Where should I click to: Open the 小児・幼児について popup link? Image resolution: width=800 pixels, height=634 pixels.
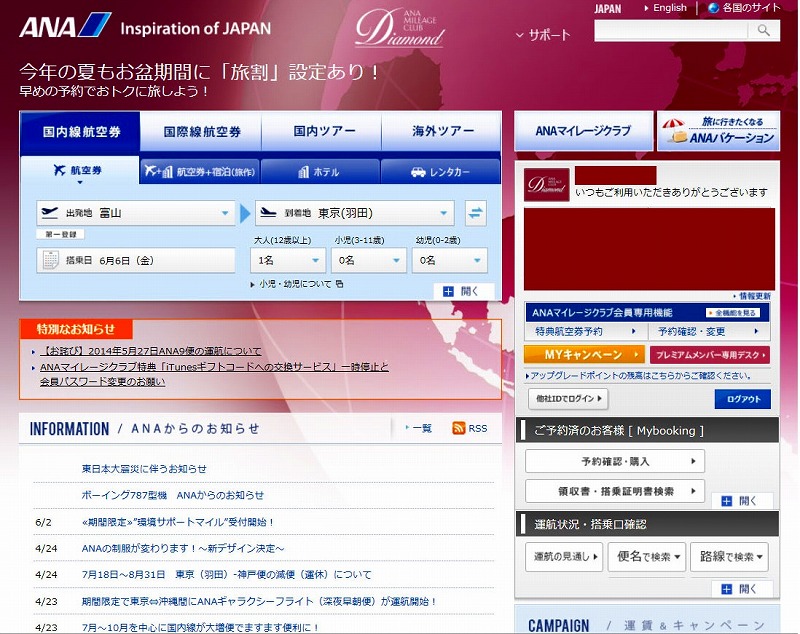coord(301,284)
